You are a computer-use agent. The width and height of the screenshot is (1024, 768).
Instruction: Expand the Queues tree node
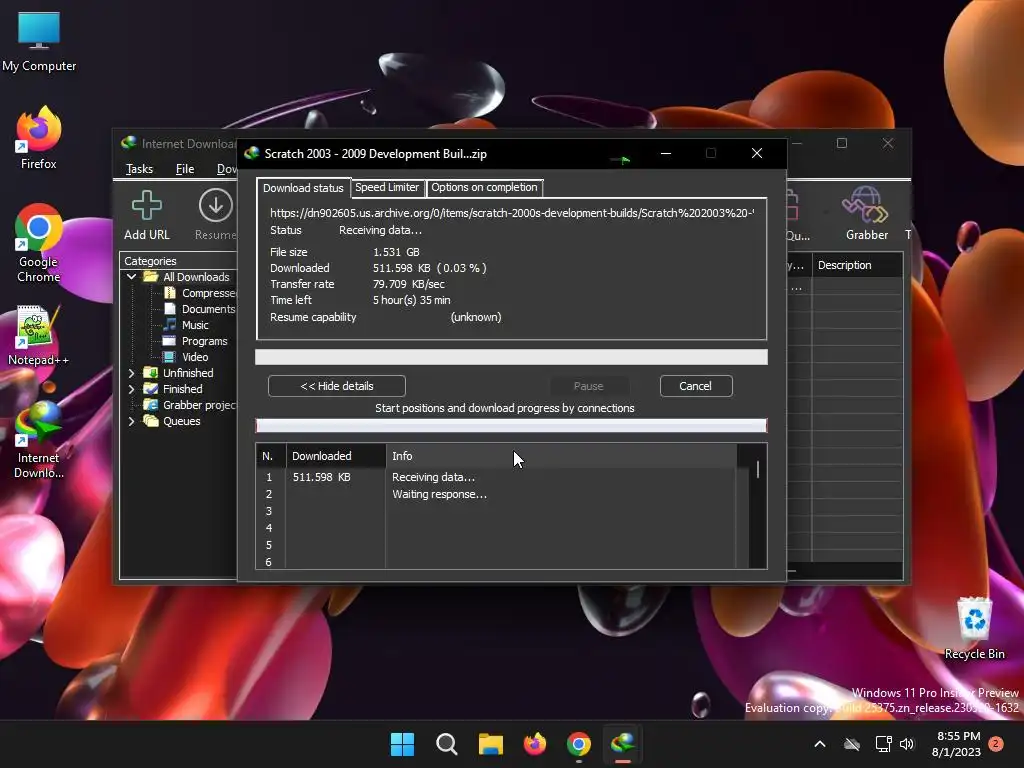pos(132,421)
